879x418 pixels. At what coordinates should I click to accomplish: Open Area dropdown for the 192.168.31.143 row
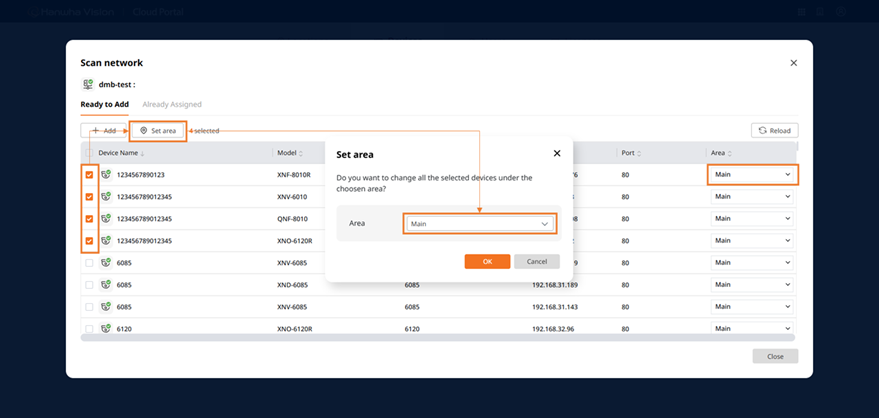(x=752, y=306)
